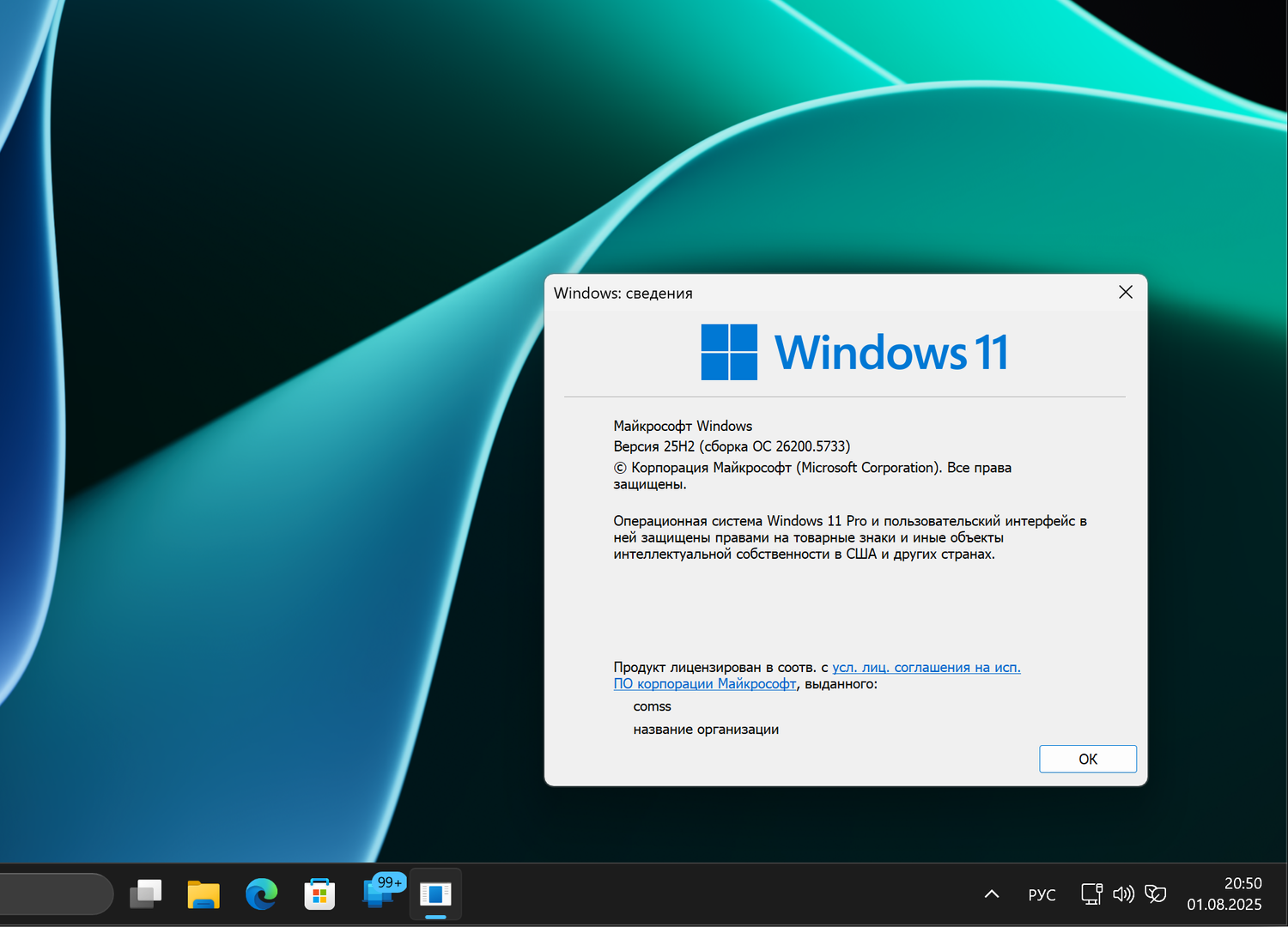Image resolution: width=1288 pixels, height=927 pixels.
Task: Open the Mail app with 99+ notifications
Action: tap(378, 897)
